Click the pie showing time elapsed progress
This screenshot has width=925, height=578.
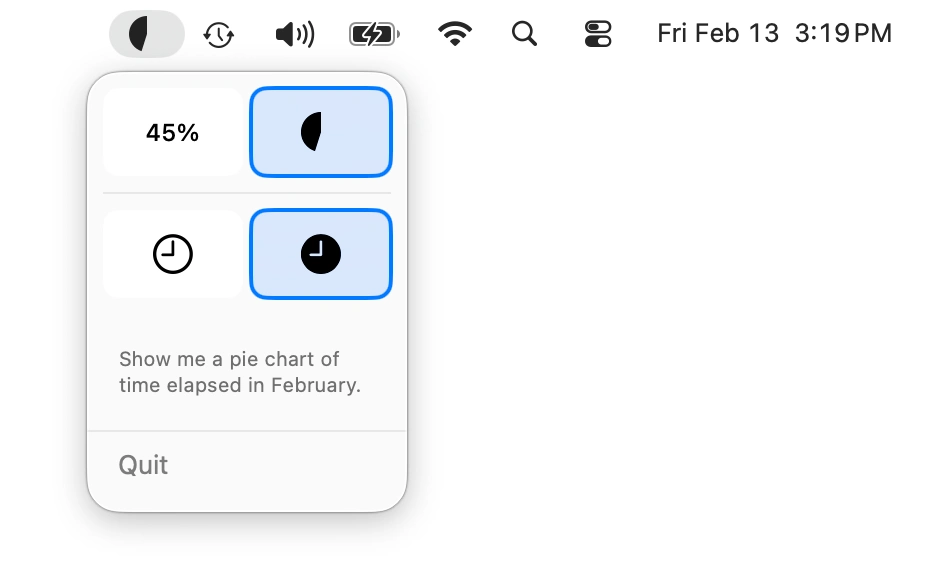[x=320, y=131]
